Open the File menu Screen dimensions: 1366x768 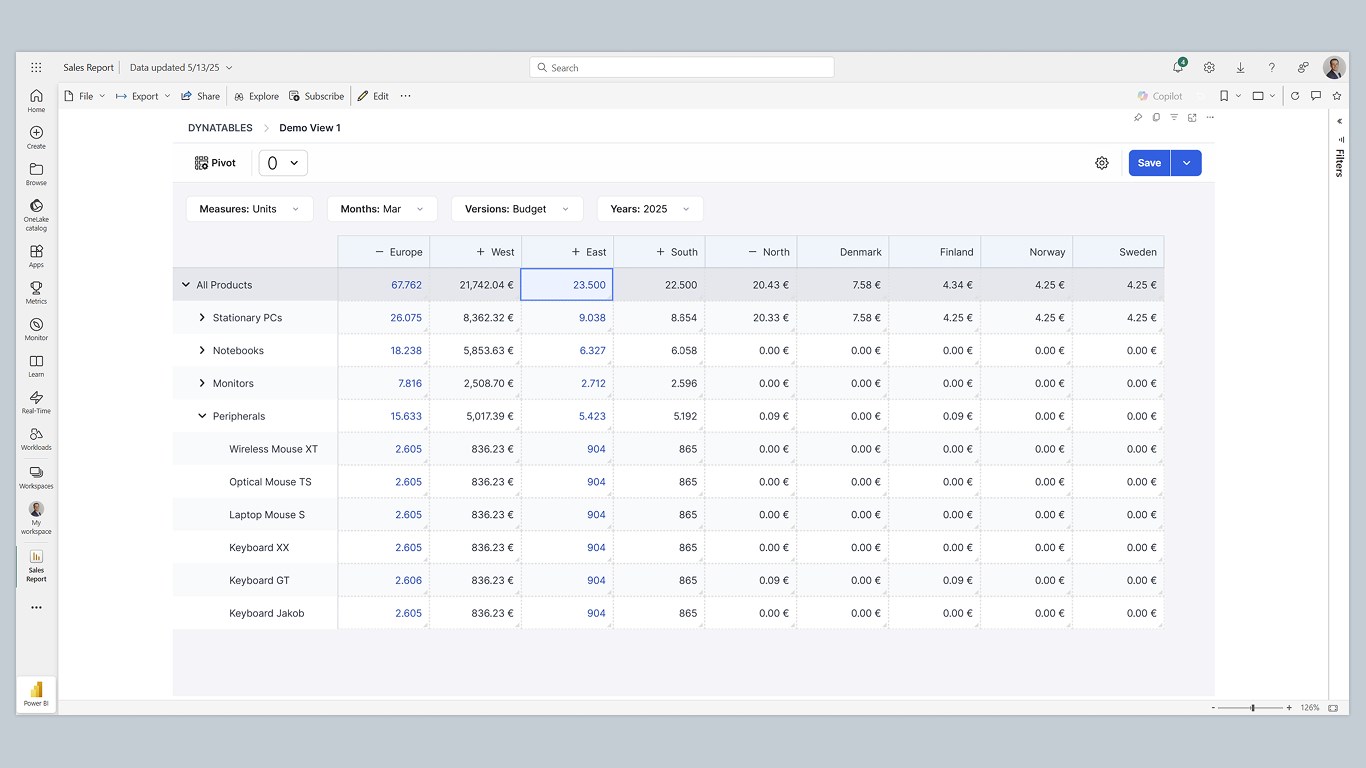click(x=84, y=96)
